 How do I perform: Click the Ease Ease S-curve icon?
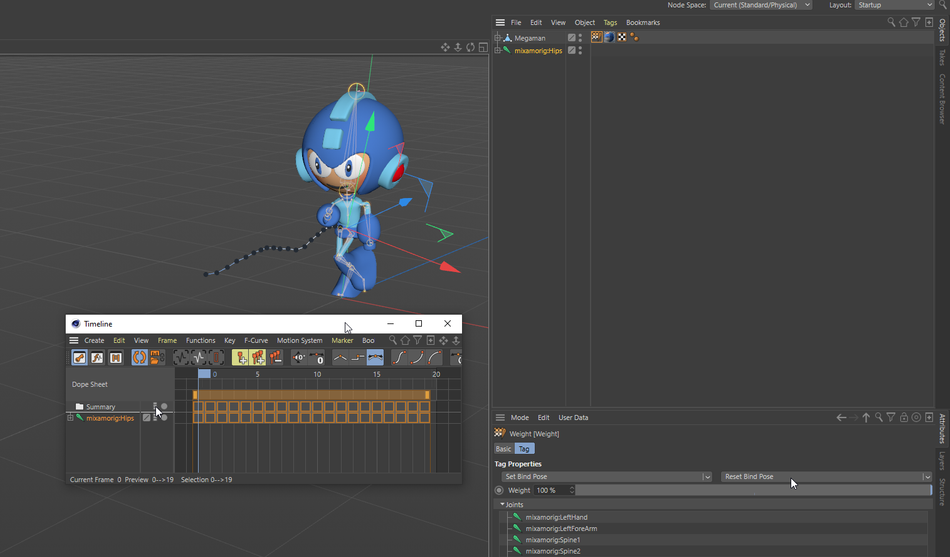click(x=399, y=358)
